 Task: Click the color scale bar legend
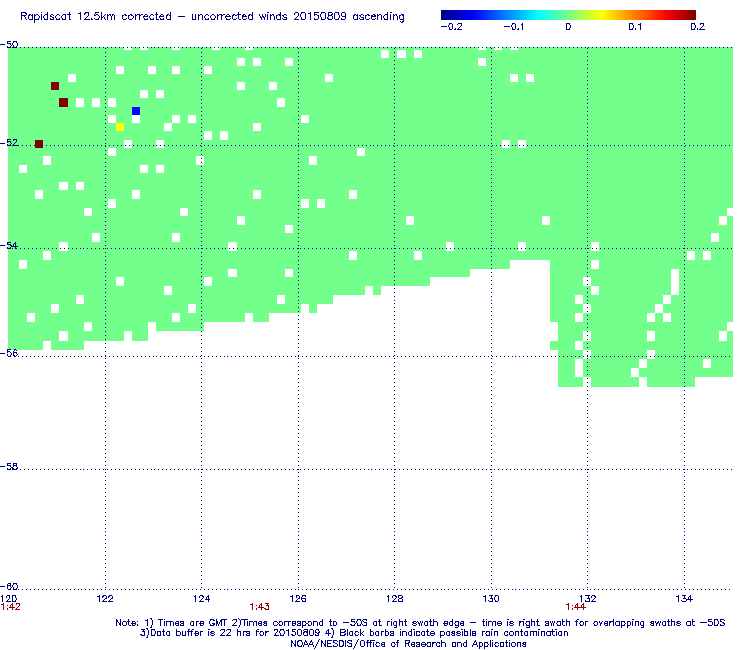pyautogui.click(x=568, y=15)
